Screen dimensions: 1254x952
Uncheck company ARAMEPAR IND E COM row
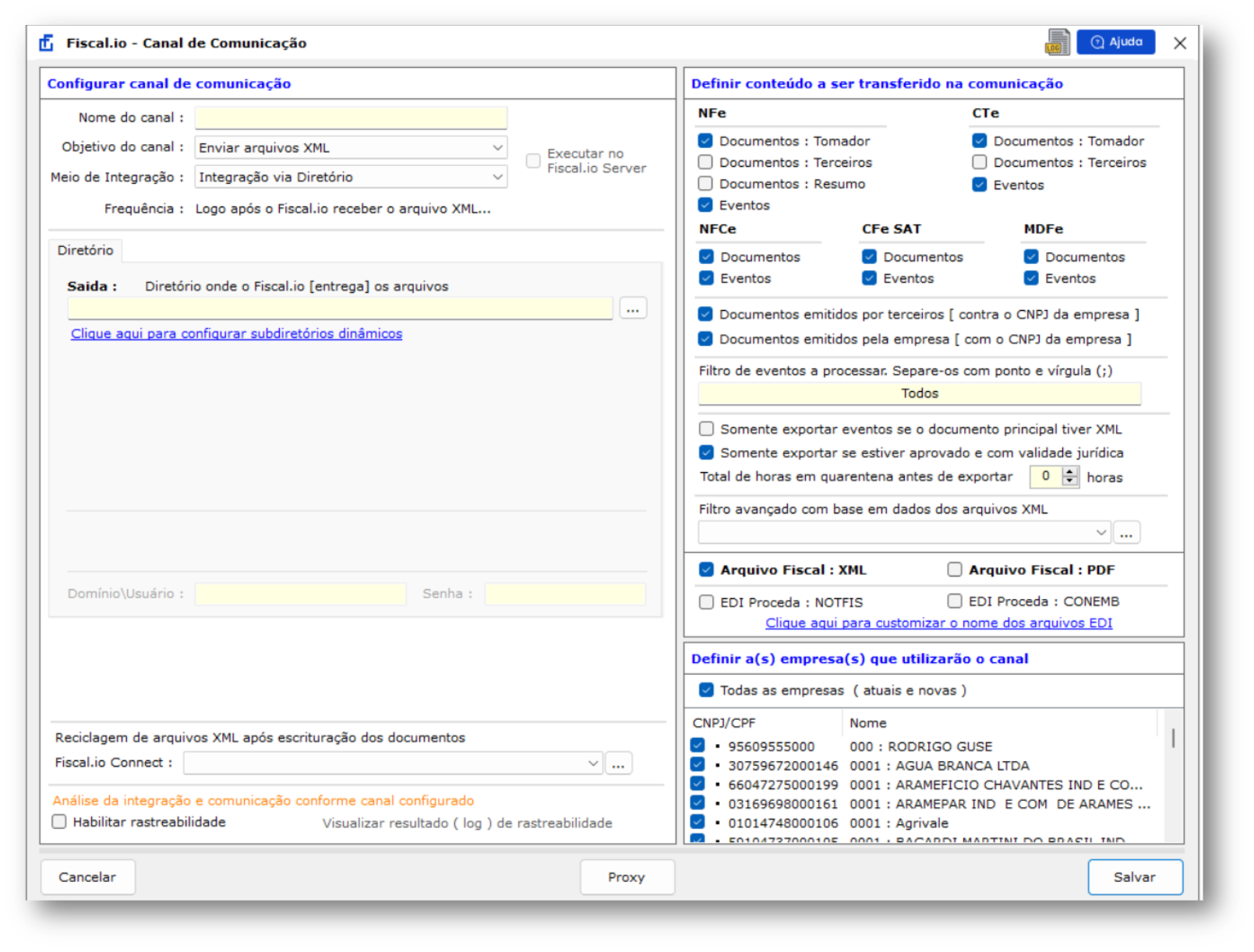point(698,802)
